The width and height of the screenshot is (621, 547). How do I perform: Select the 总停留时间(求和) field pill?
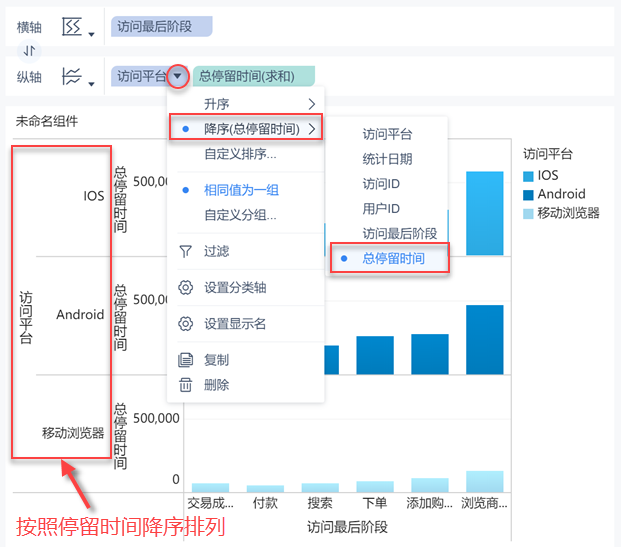click(x=254, y=76)
